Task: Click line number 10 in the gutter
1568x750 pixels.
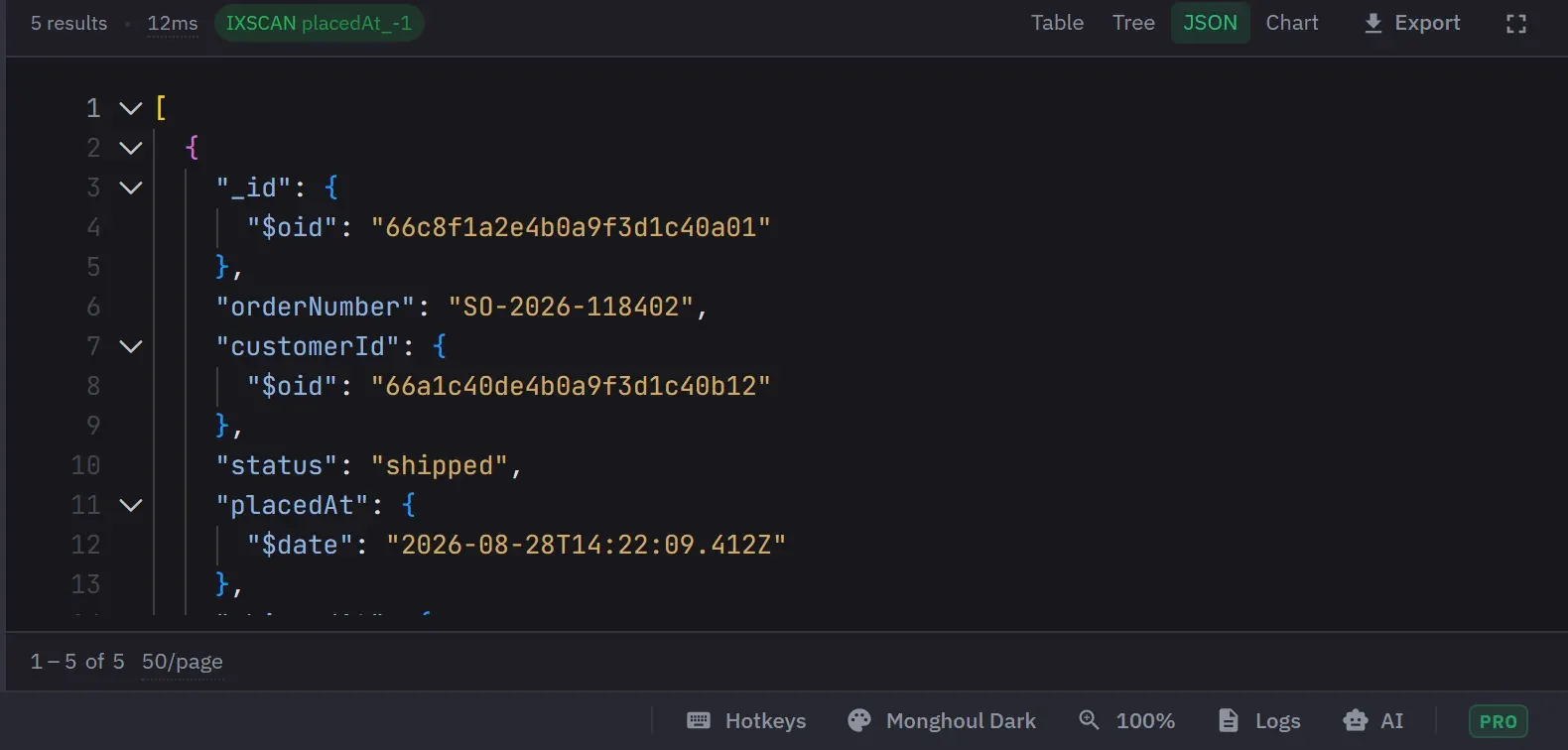Action: click(x=85, y=465)
